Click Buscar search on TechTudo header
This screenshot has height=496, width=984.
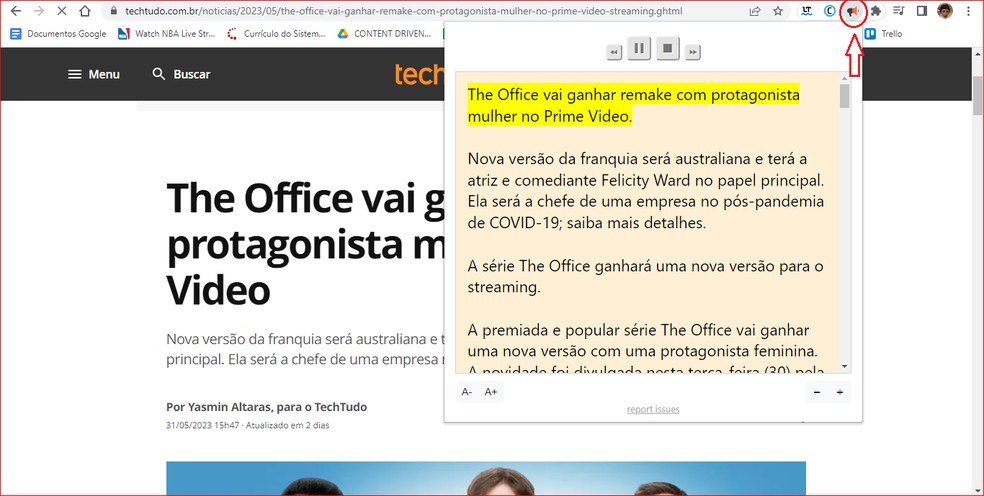click(x=181, y=74)
